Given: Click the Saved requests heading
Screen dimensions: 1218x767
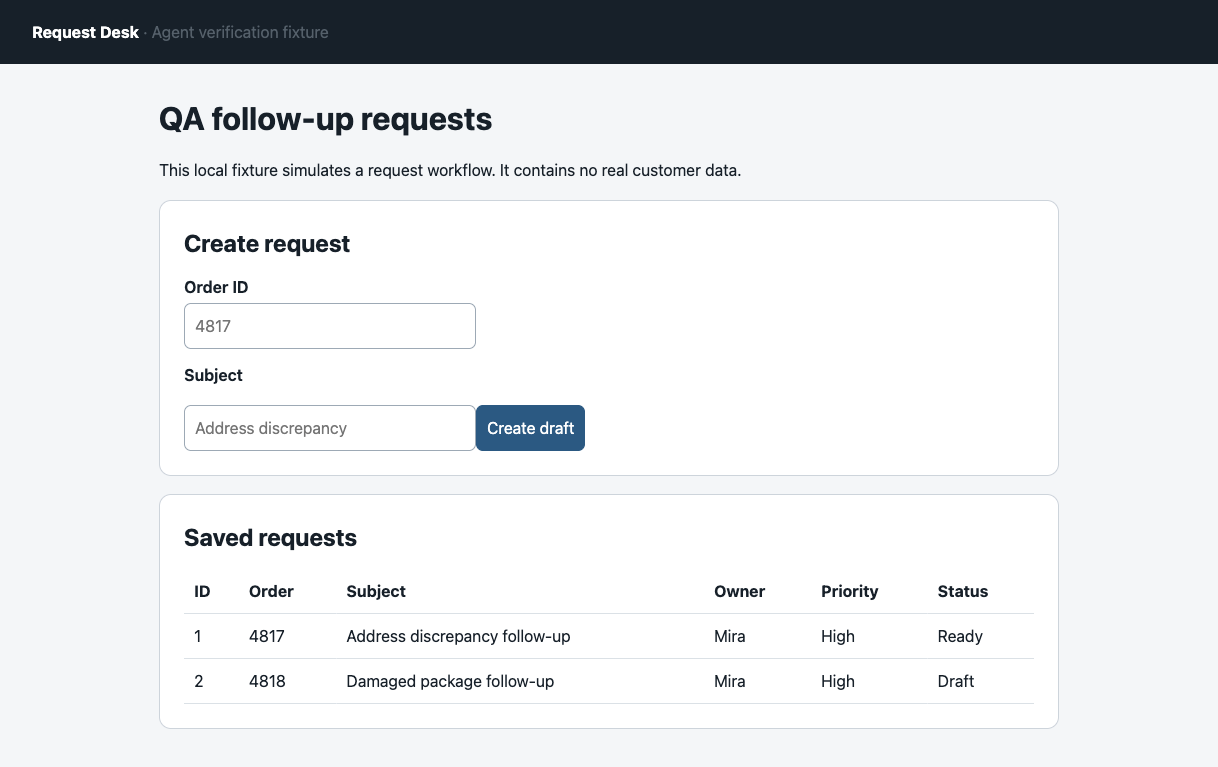Looking at the screenshot, I should [270, 538].
